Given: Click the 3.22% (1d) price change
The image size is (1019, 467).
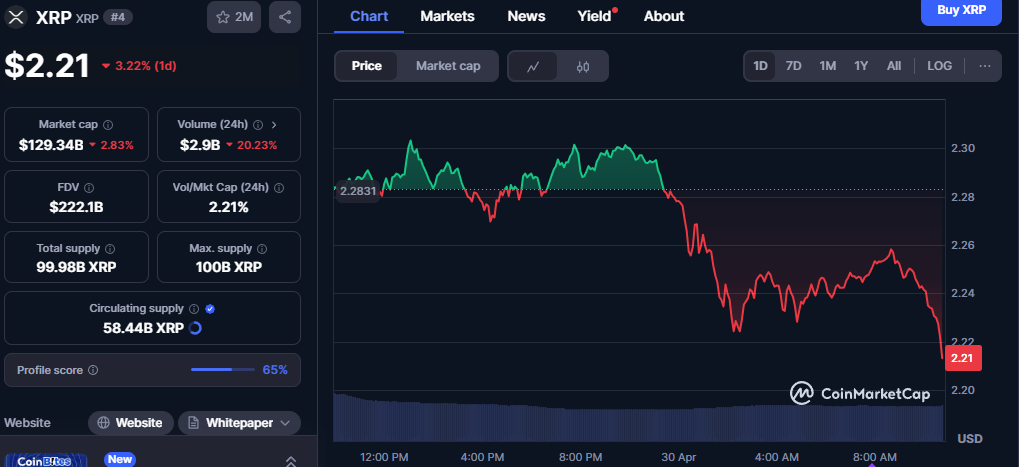Looking at the screenshot, I should coord(139,66).
